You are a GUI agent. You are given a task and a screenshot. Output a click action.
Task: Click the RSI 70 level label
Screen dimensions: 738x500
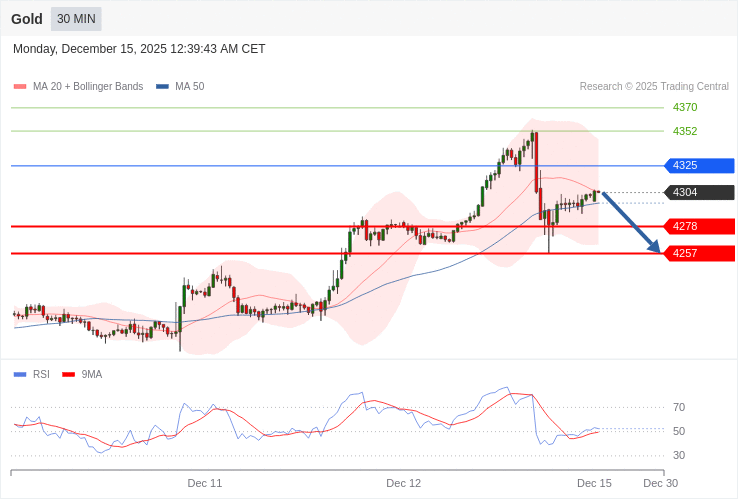pos(679,407)
